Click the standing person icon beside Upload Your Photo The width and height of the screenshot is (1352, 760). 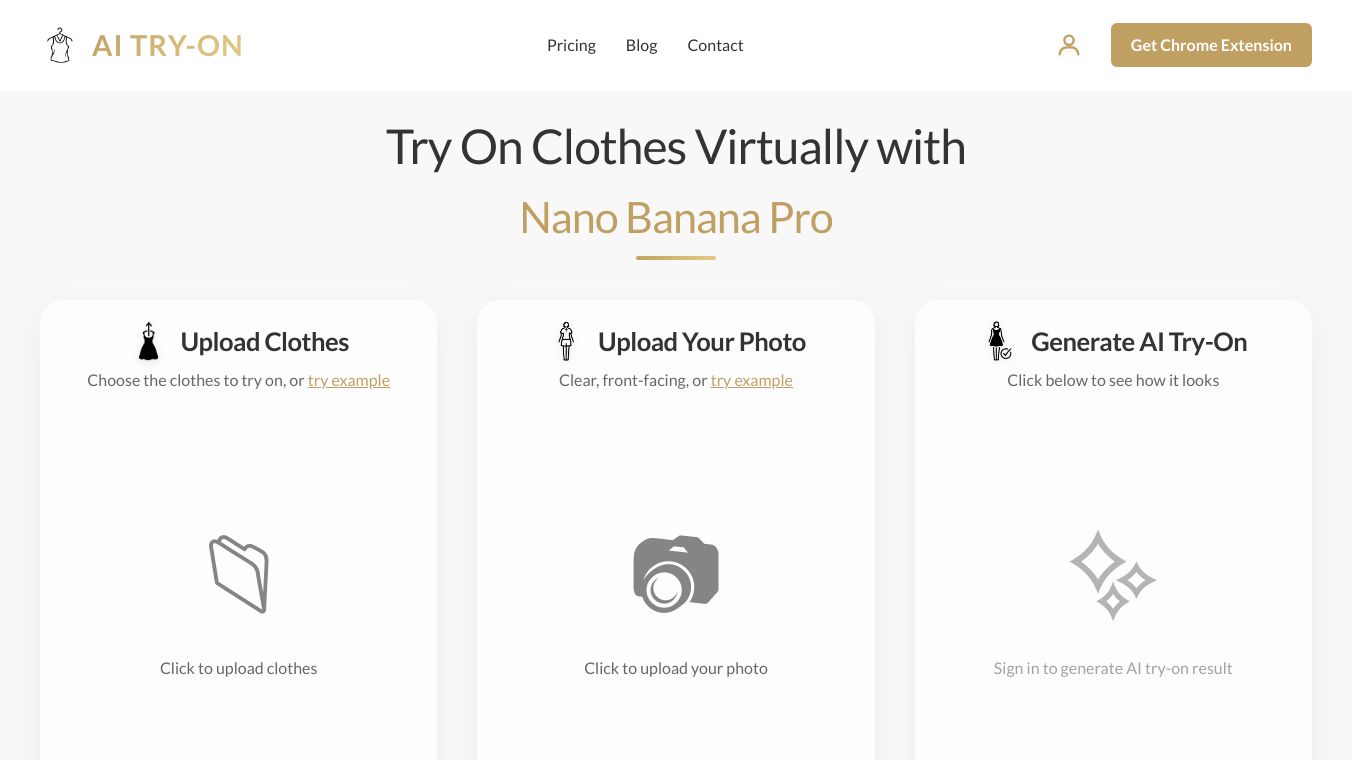click(x=566, y=342)
